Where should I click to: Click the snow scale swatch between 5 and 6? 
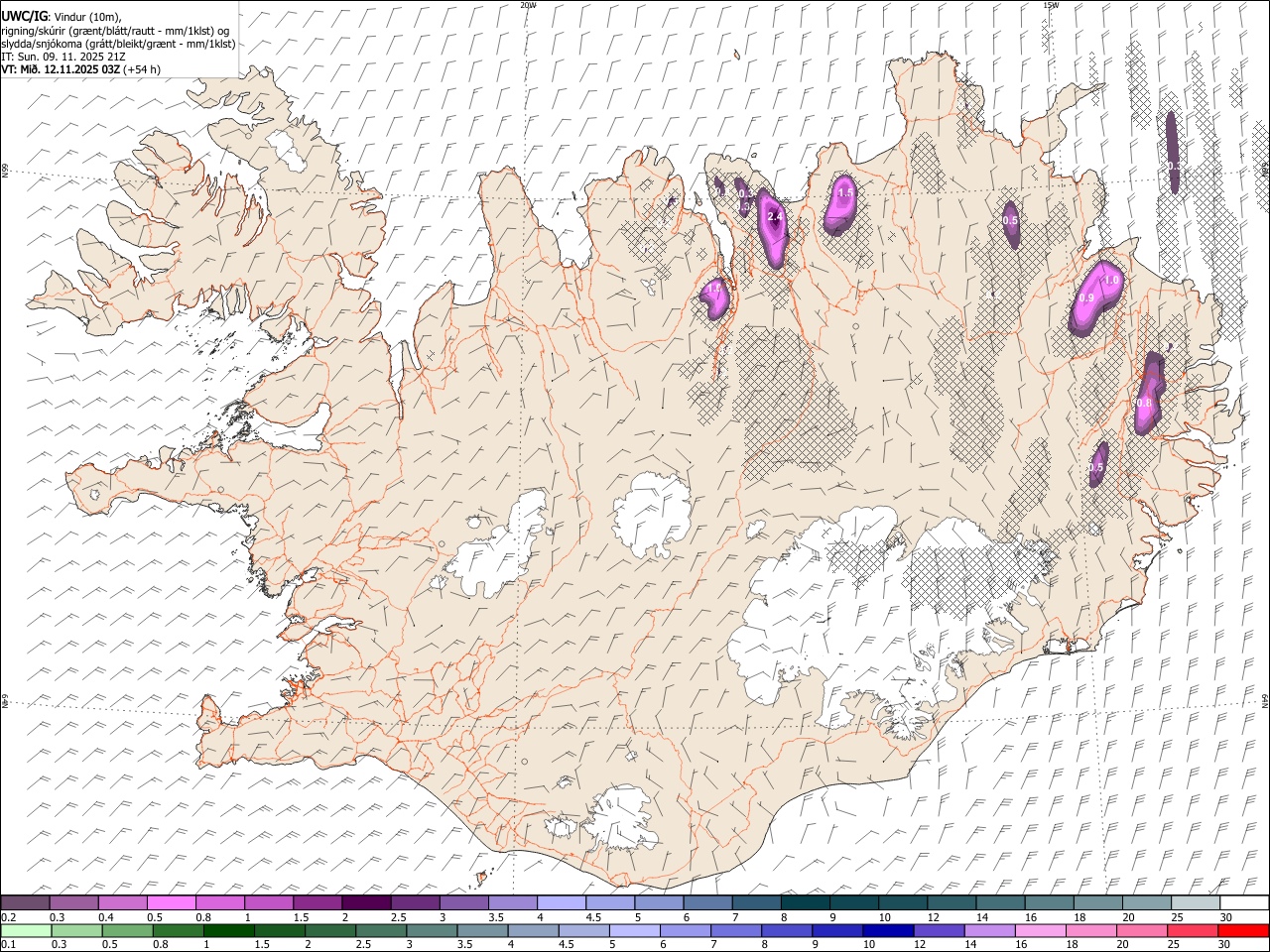[x=658, y=902]
